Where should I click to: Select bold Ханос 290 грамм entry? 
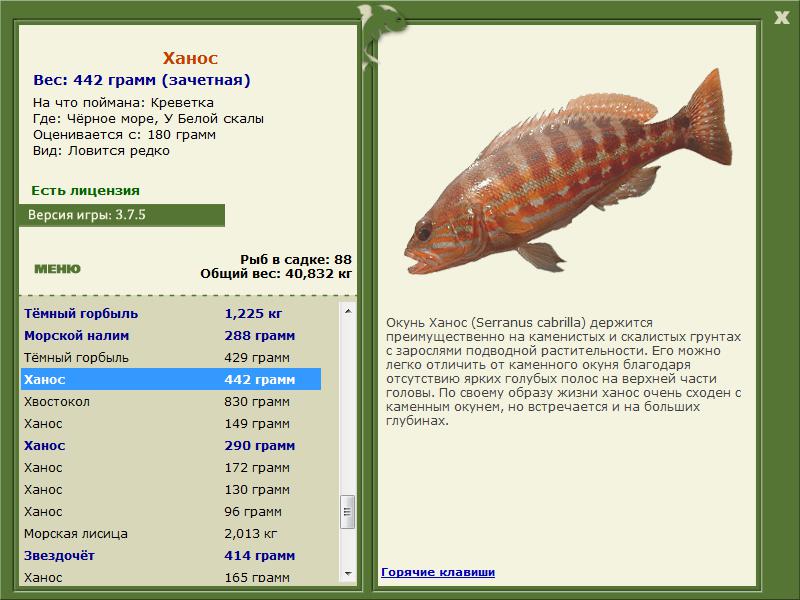[170, 446]
